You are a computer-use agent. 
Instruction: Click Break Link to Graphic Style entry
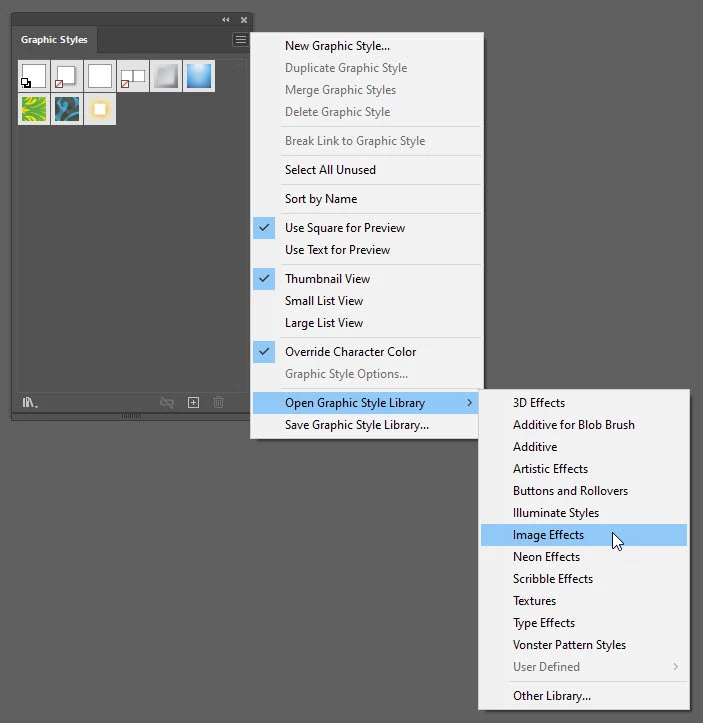click(x=367, y=141)
